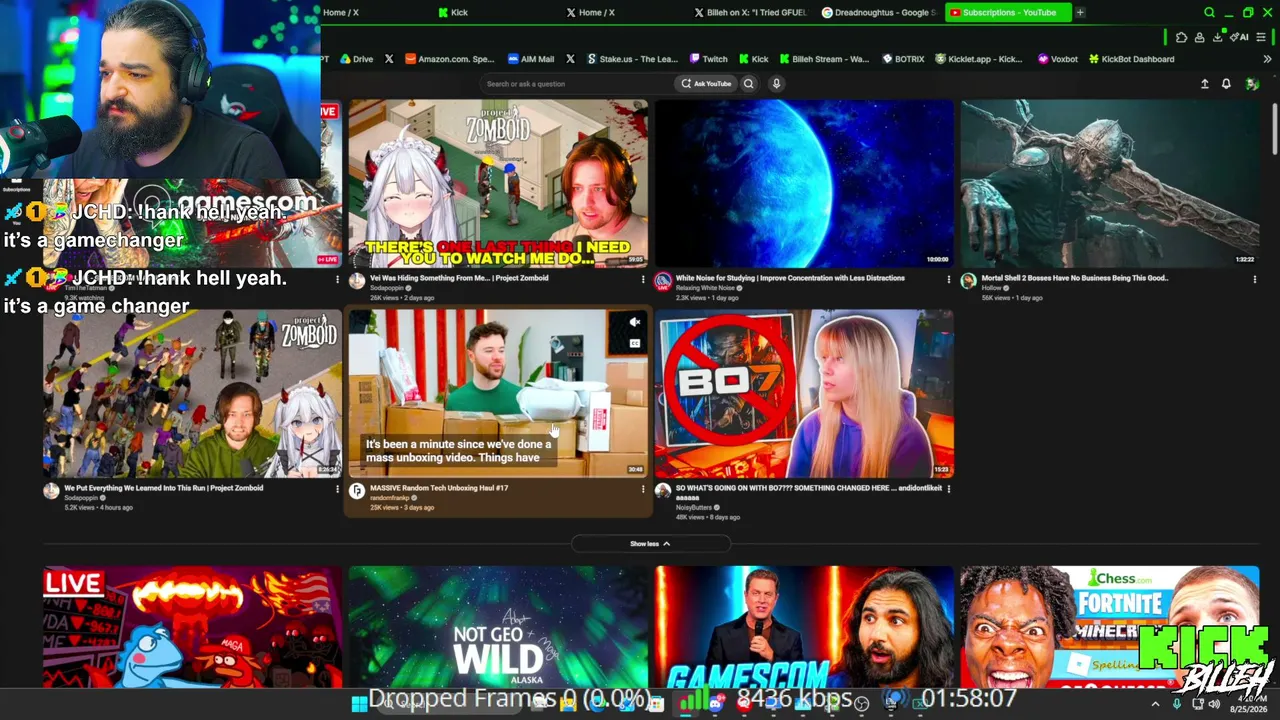Switch to the Kick browser tab

[x=453, y=13]
